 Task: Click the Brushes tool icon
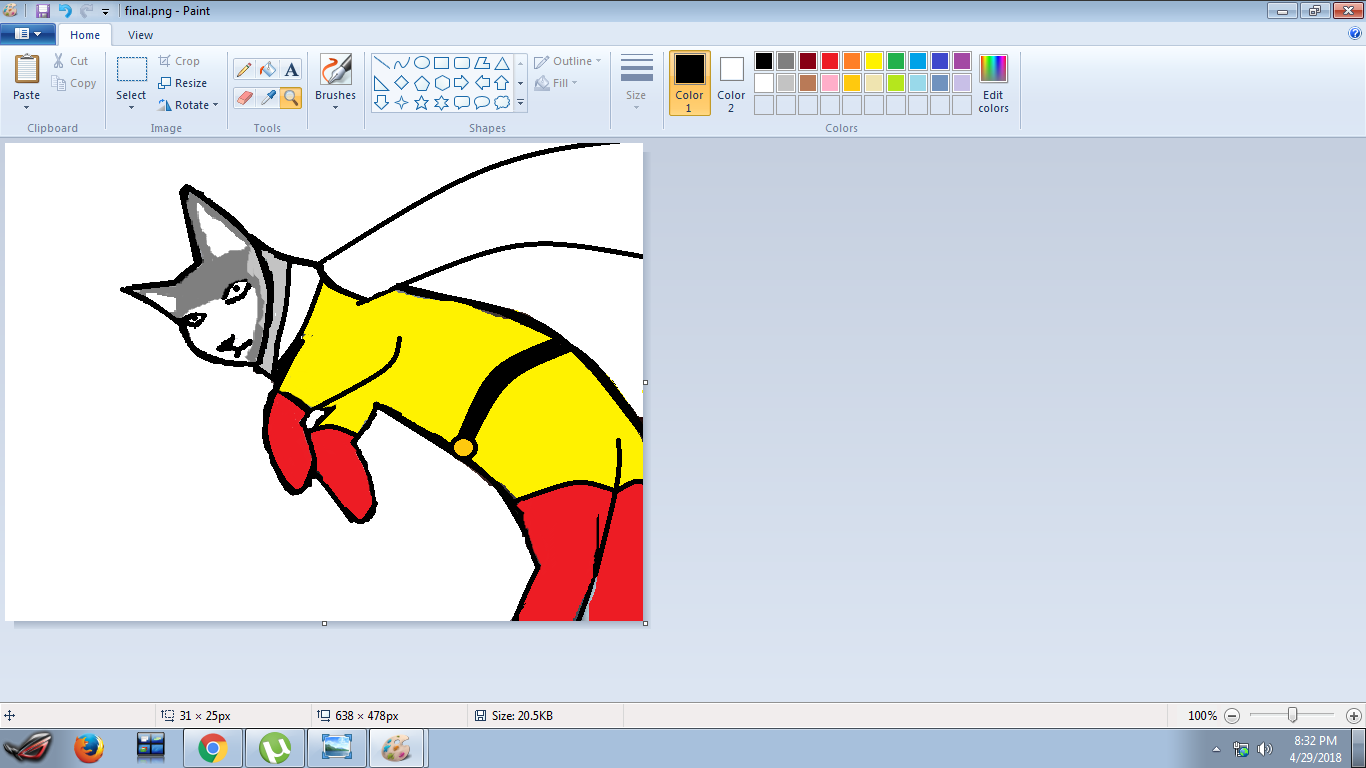tap(335, 69)
